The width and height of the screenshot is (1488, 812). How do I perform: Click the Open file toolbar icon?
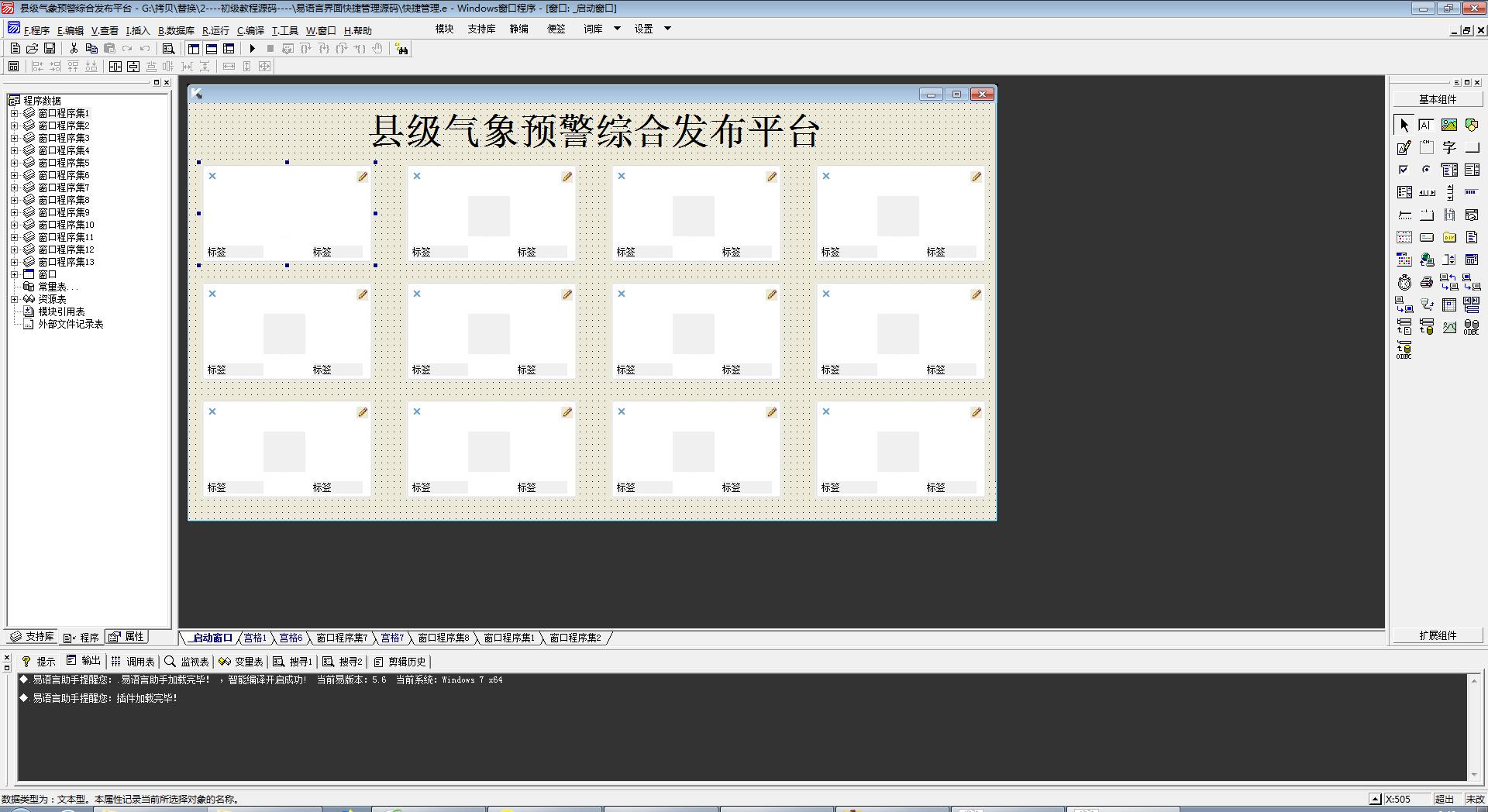pos(32,48)
